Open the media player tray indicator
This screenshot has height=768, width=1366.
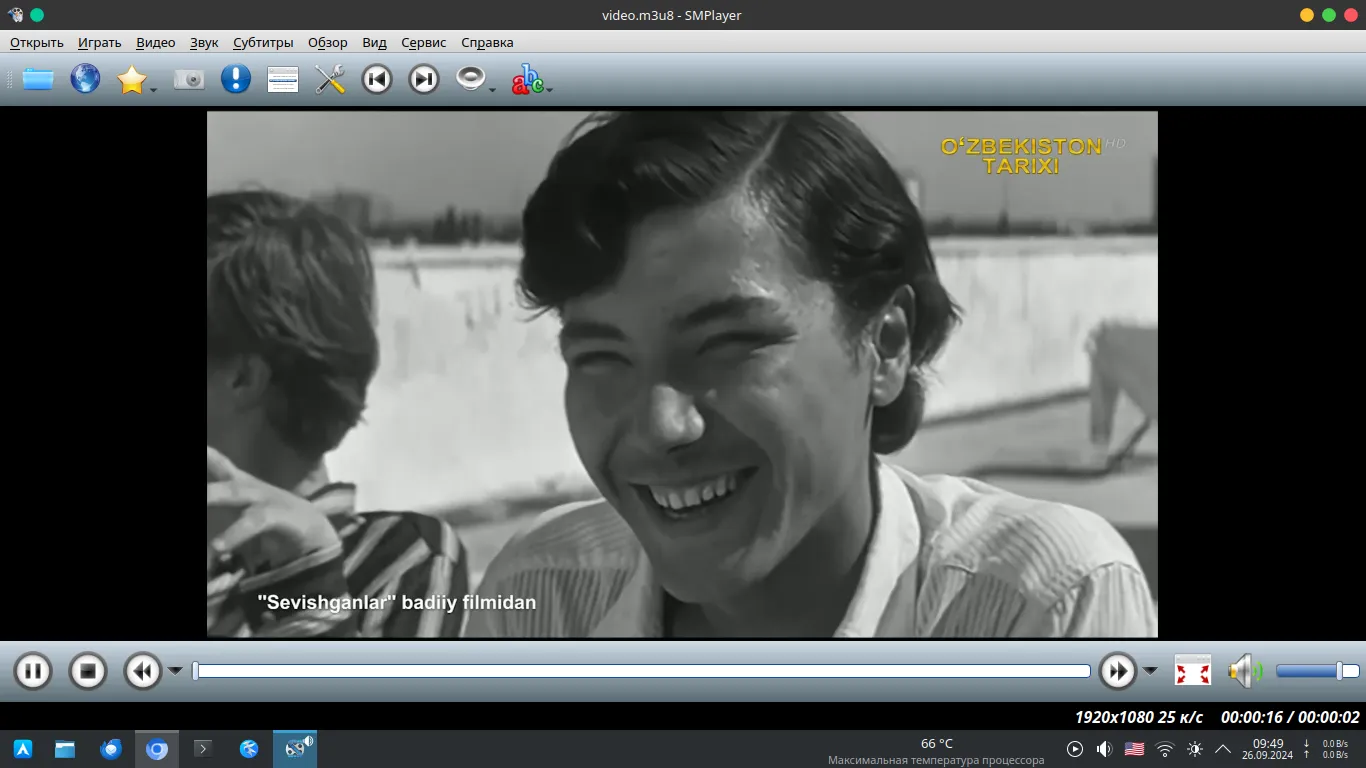coord(1075,749)
